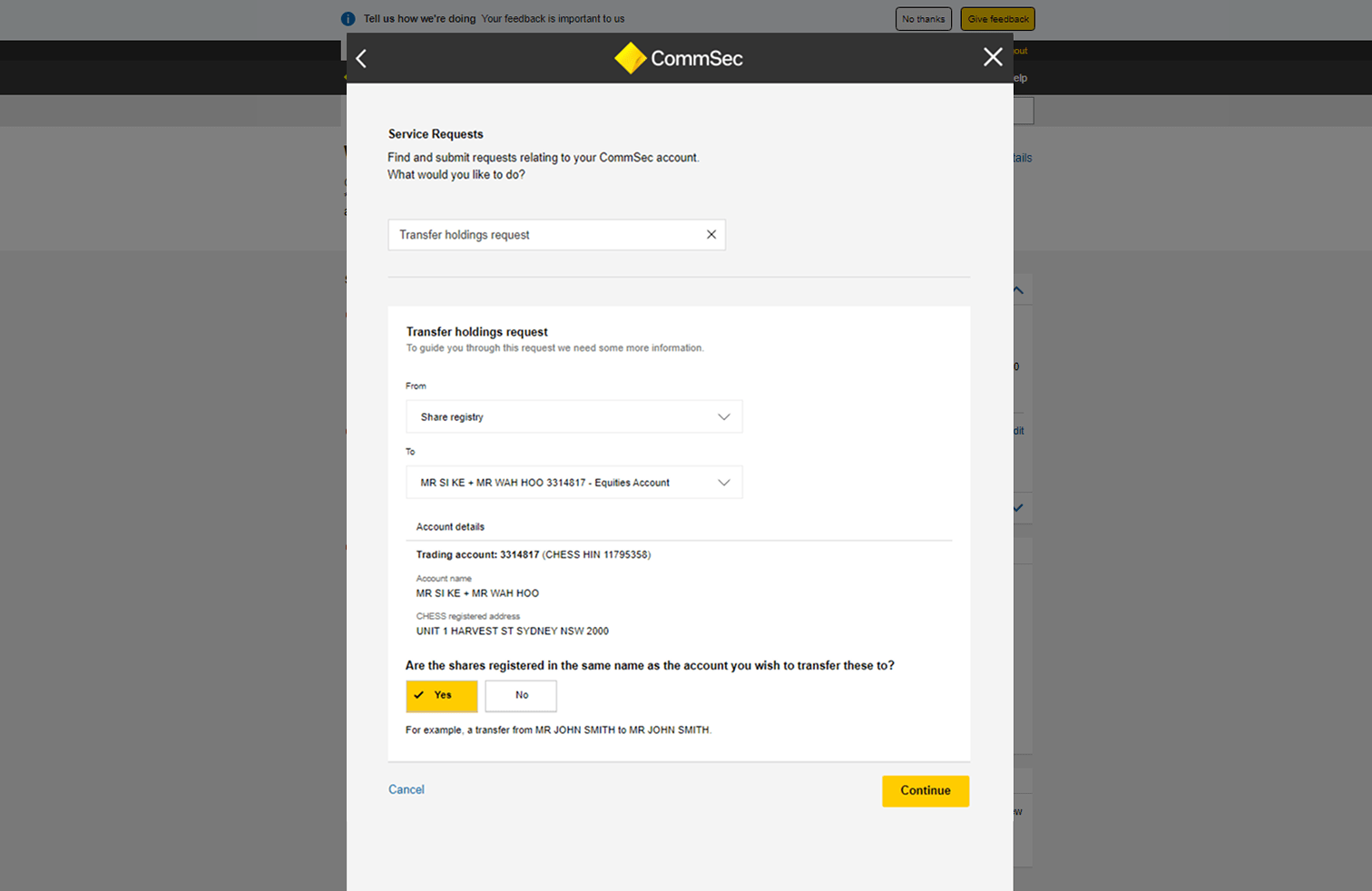This screenshot has height=891, width=1372.
Task: Click the partially hidden Logout link
Action: click(1021, 51)
